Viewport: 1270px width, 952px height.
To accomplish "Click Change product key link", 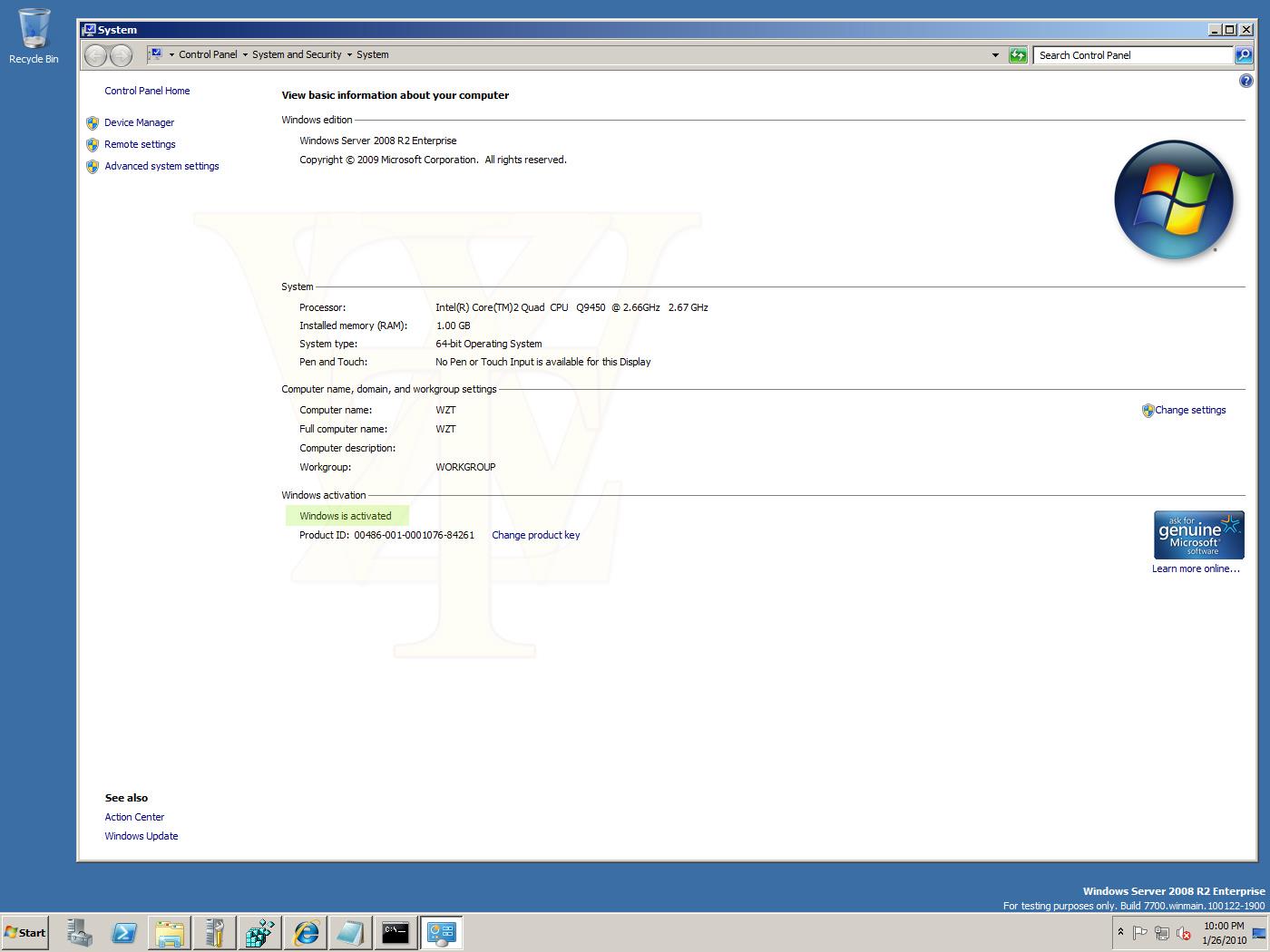I will pyautogui.click(x=535, y=535).
